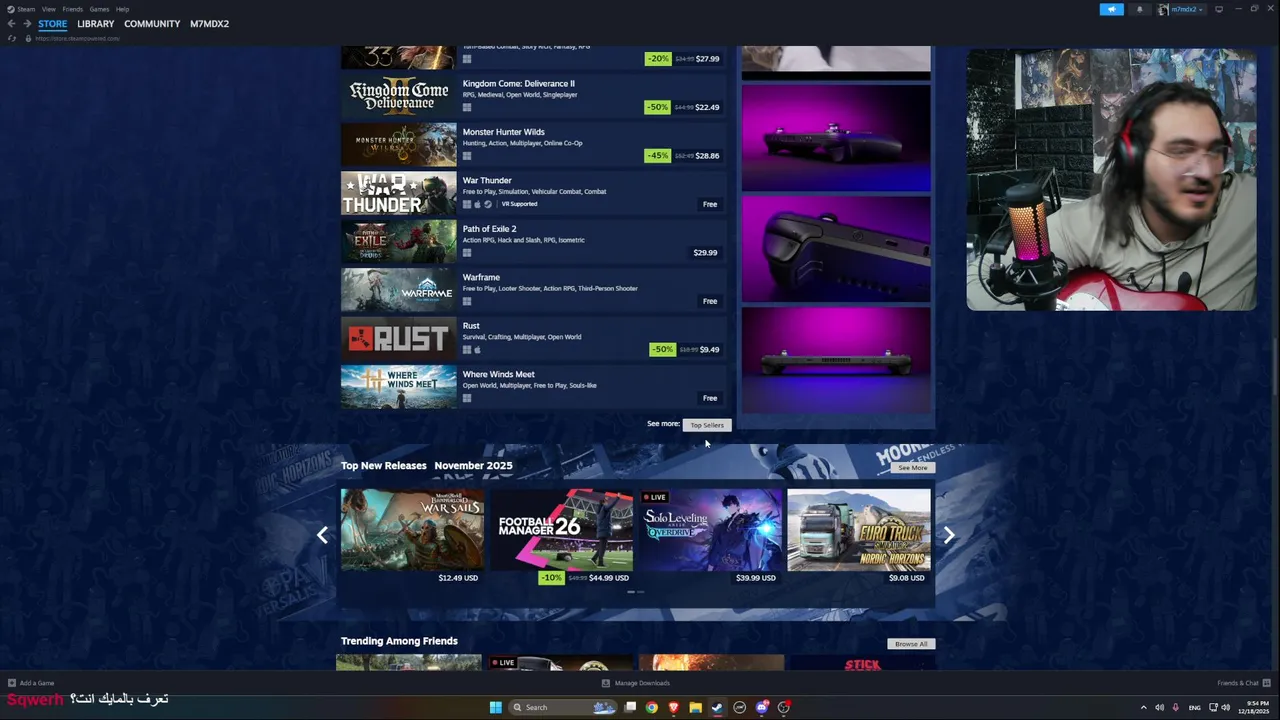Image resolution: width=1280 pixels, height=720 pixels.
Task: Switch to Big Picture mode icon
Action: tap(1219, 9)
